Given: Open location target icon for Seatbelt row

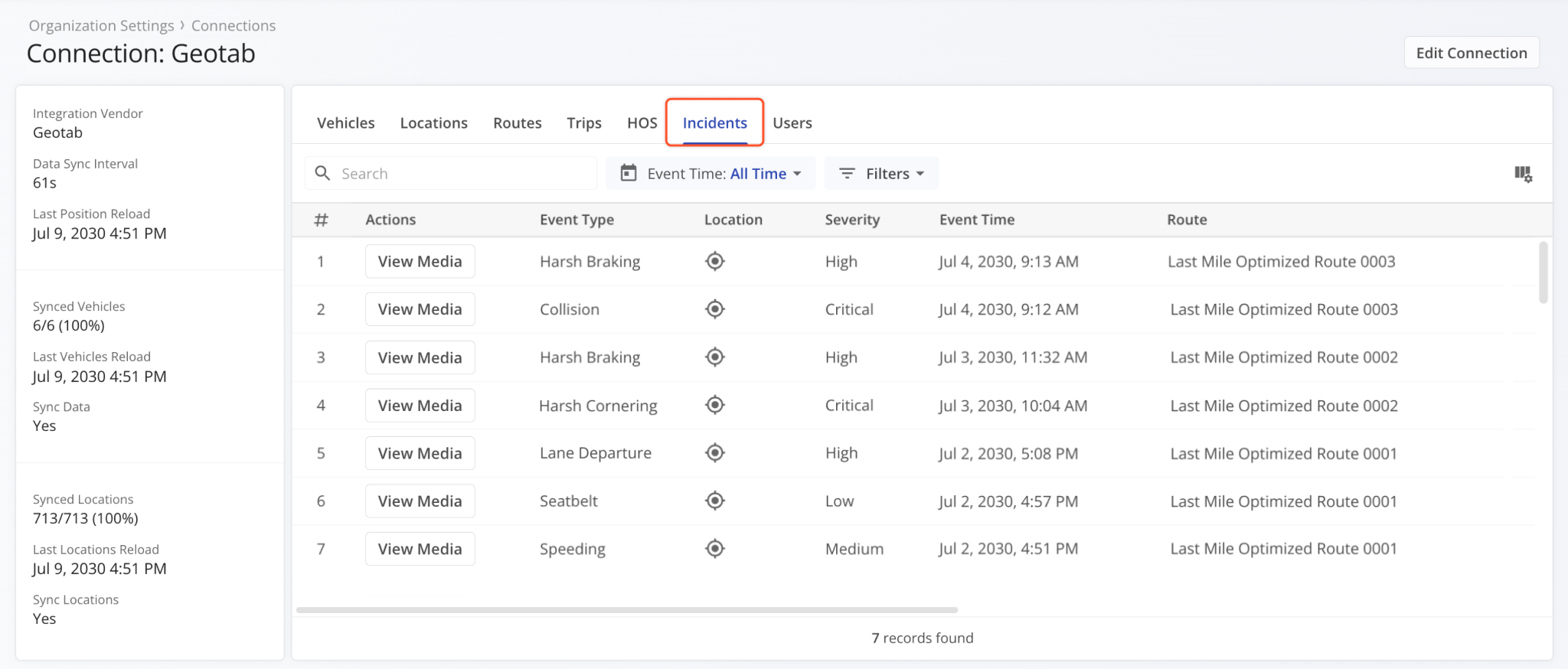Looking at the screenshot, I should pos(714,501).
